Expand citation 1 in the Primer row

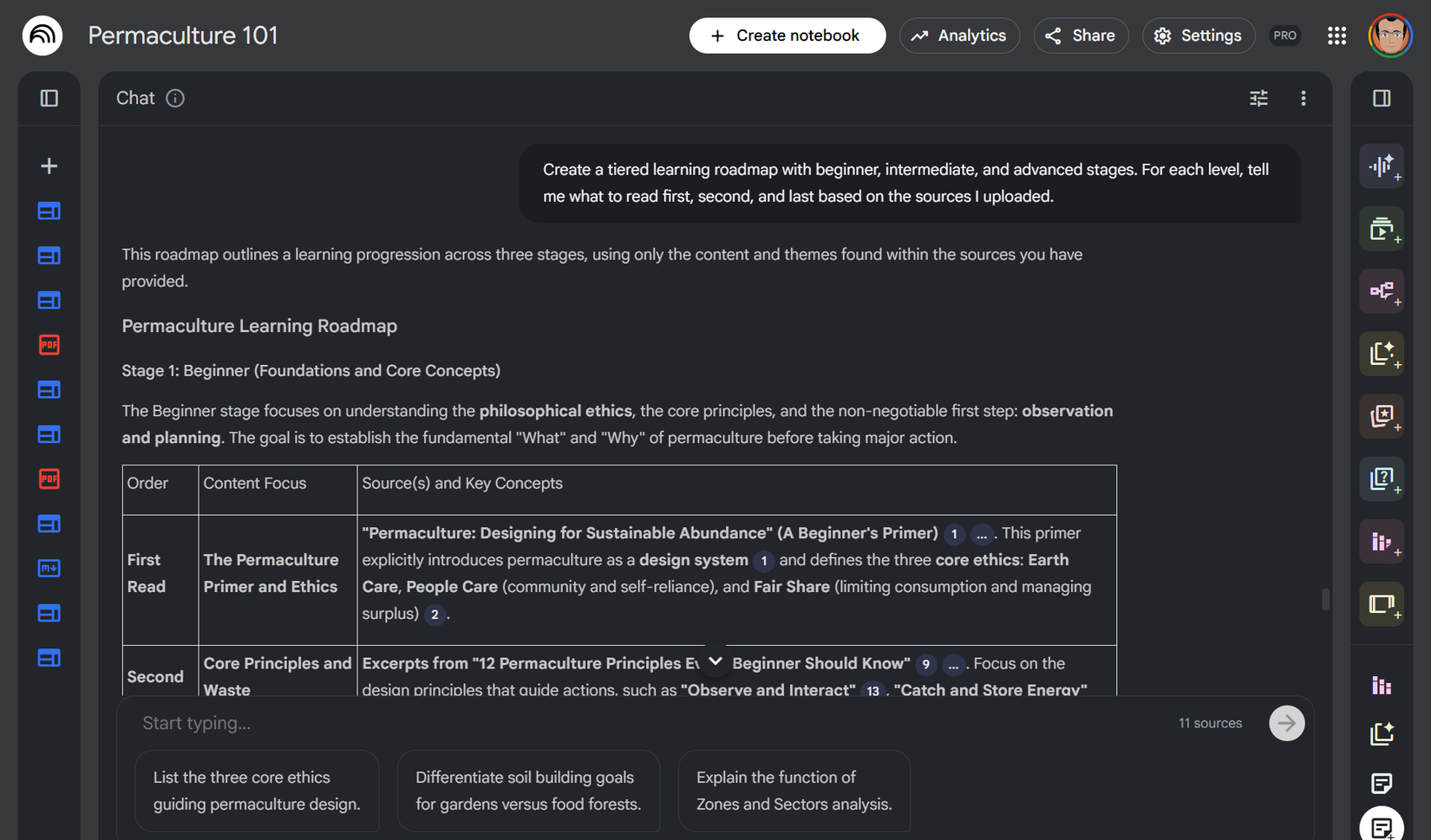click(x=954, y=534)
